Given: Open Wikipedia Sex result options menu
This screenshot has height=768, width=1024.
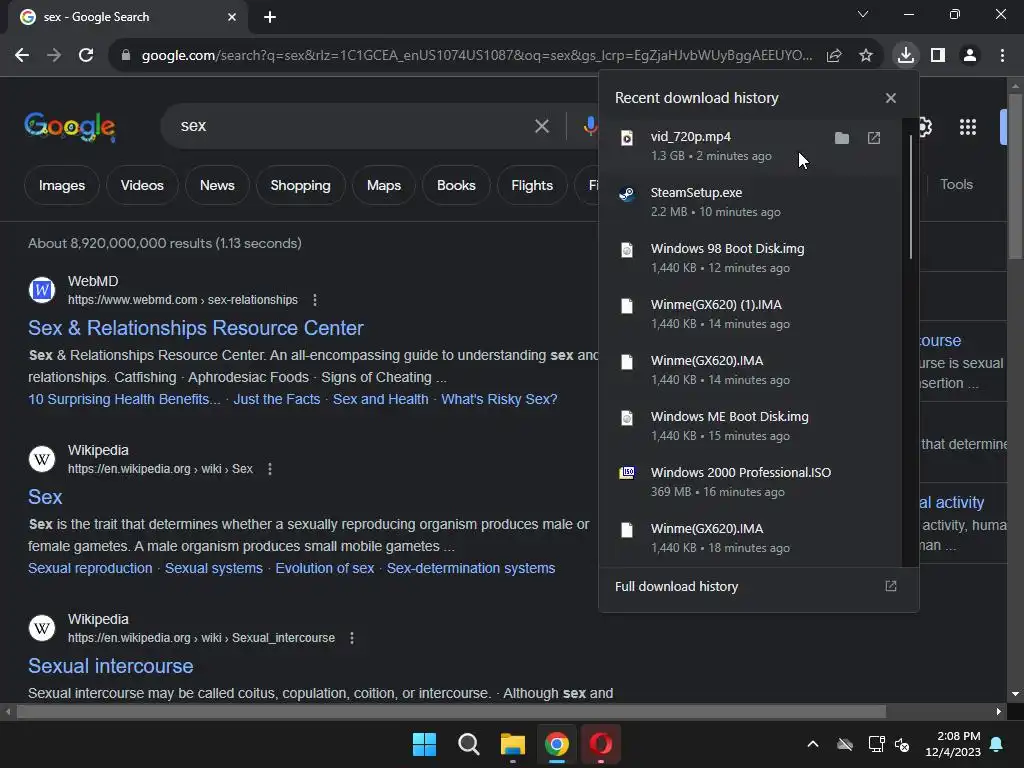Looking at the screenshot, I should tap(270, 469).
